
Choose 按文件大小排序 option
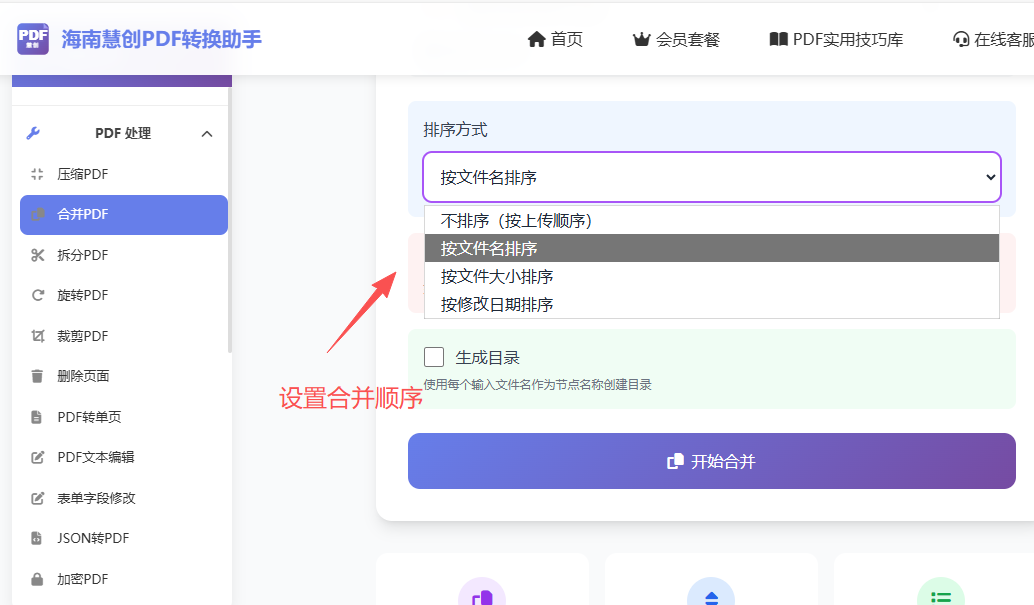pyautogui.click(x=712, y=276)
